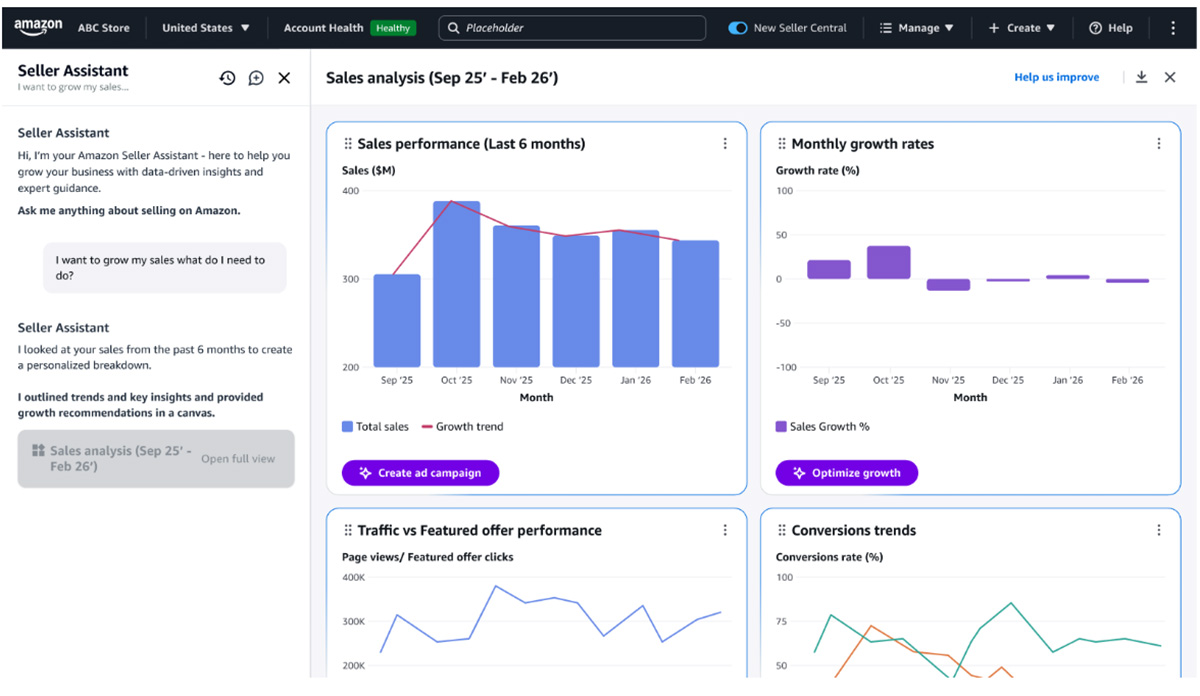This screenshot has height=696, width=1200.
Task: Click the Monthly growth rates drag handle
Action: pyautogui.click(x=782, y=144)
